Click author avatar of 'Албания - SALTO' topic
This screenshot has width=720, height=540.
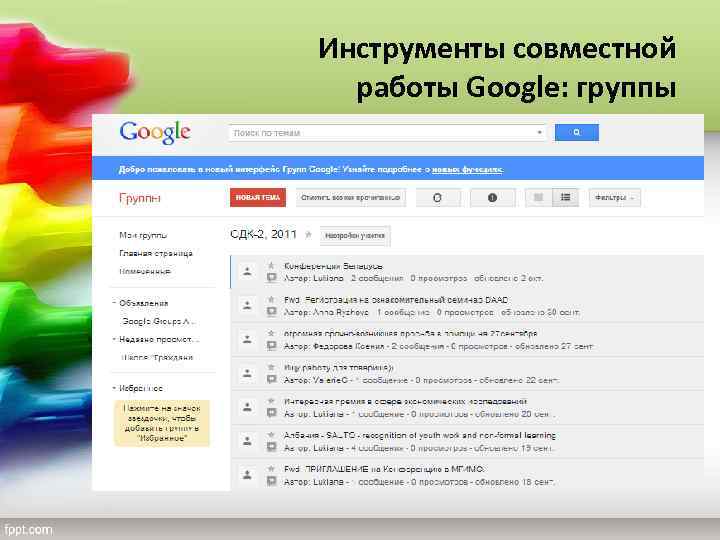247,441
